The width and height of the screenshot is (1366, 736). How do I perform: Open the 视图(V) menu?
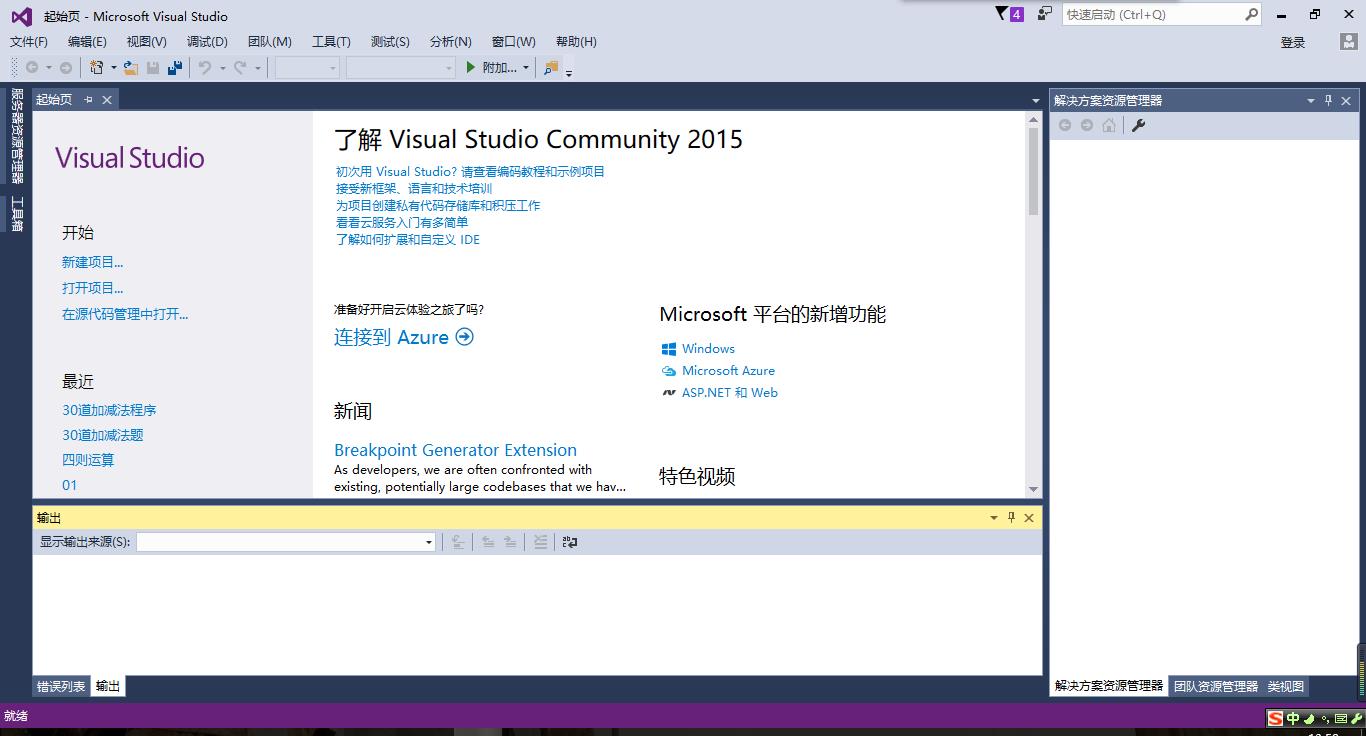pyautogui.click(x=146, y=42)
